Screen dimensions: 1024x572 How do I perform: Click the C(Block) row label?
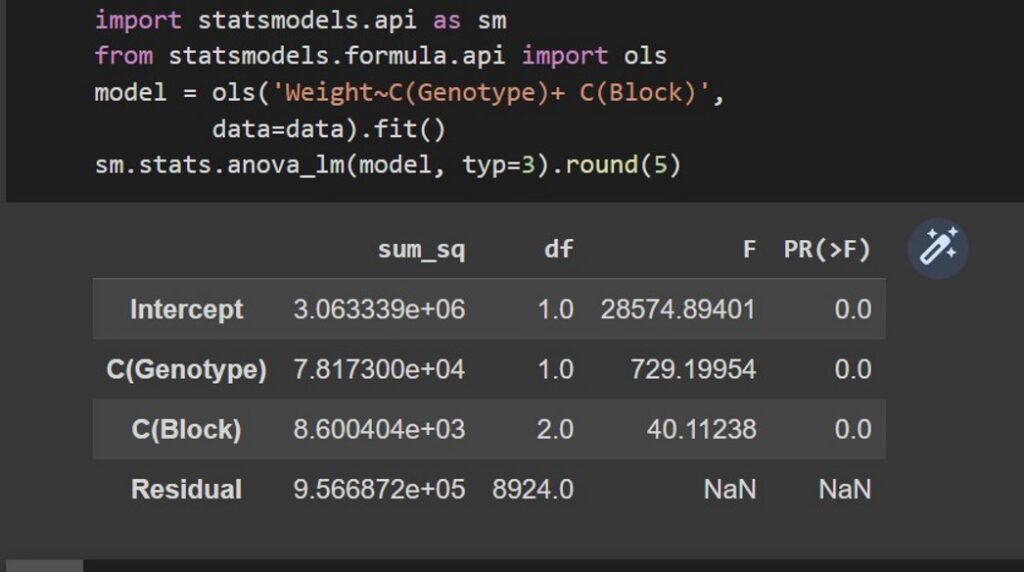(x=187, y=429)
